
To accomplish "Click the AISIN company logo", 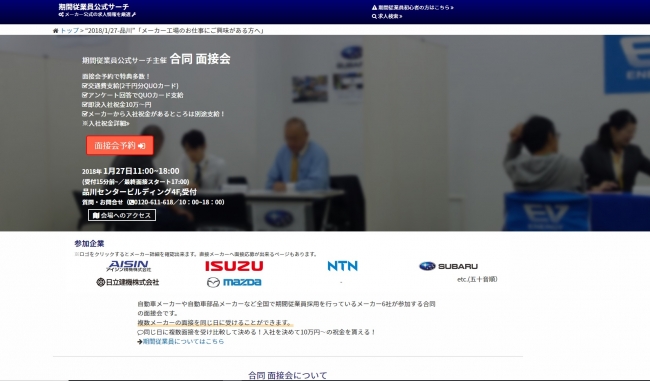I will click(x=129, y=266).
